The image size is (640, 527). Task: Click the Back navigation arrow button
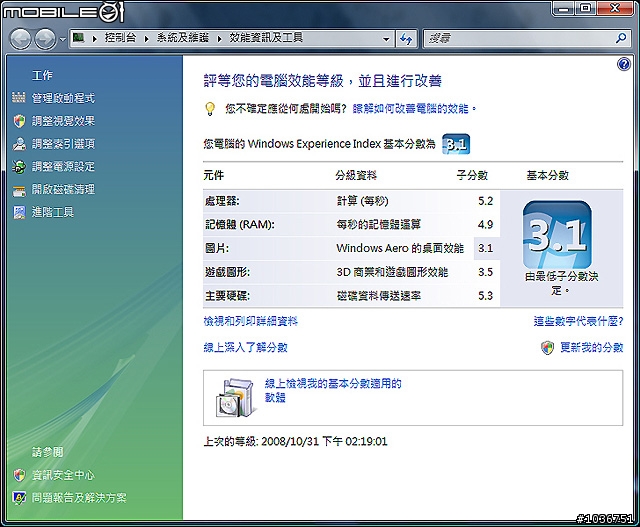(x=20, y=39)
